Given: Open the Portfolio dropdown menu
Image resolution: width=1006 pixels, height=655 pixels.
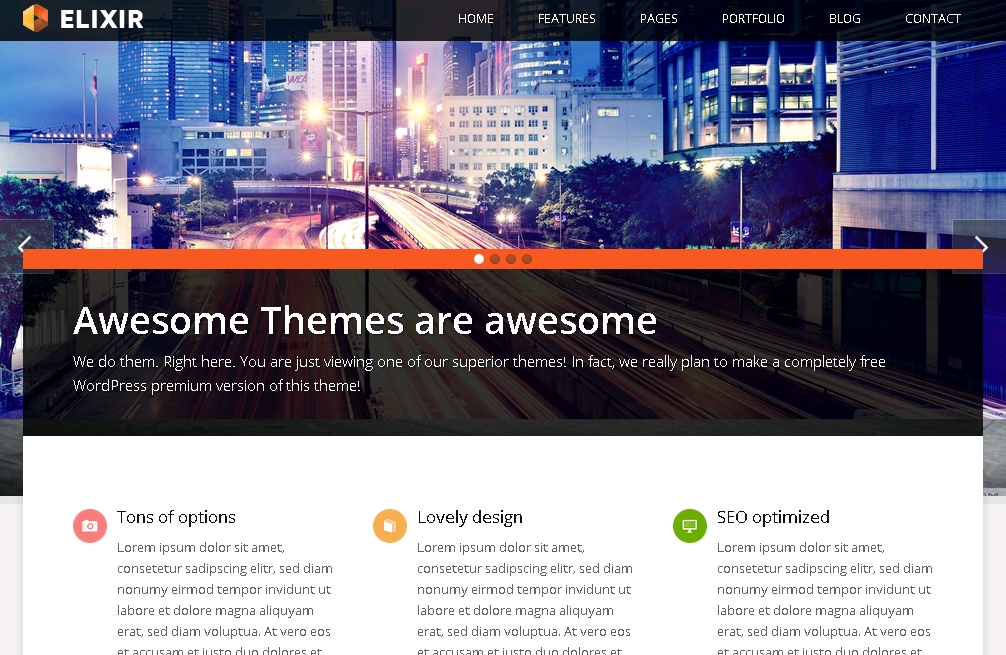Looking at the screenshot, I should 753,19.
